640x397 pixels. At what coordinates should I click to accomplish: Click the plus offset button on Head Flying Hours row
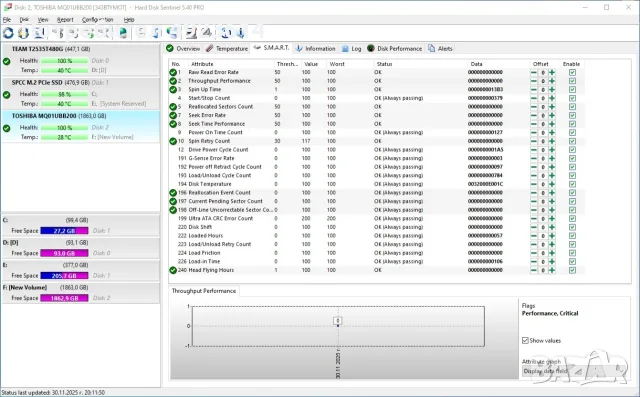click(552, 270)
